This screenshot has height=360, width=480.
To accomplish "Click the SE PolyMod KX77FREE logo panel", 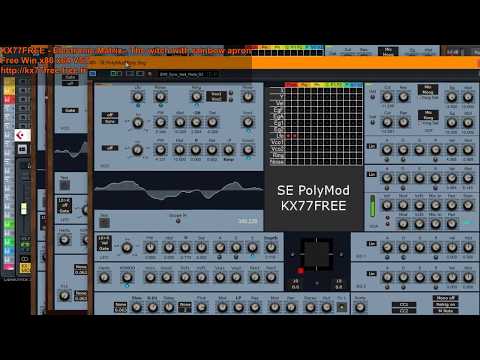I will click(x=314, y=198).
